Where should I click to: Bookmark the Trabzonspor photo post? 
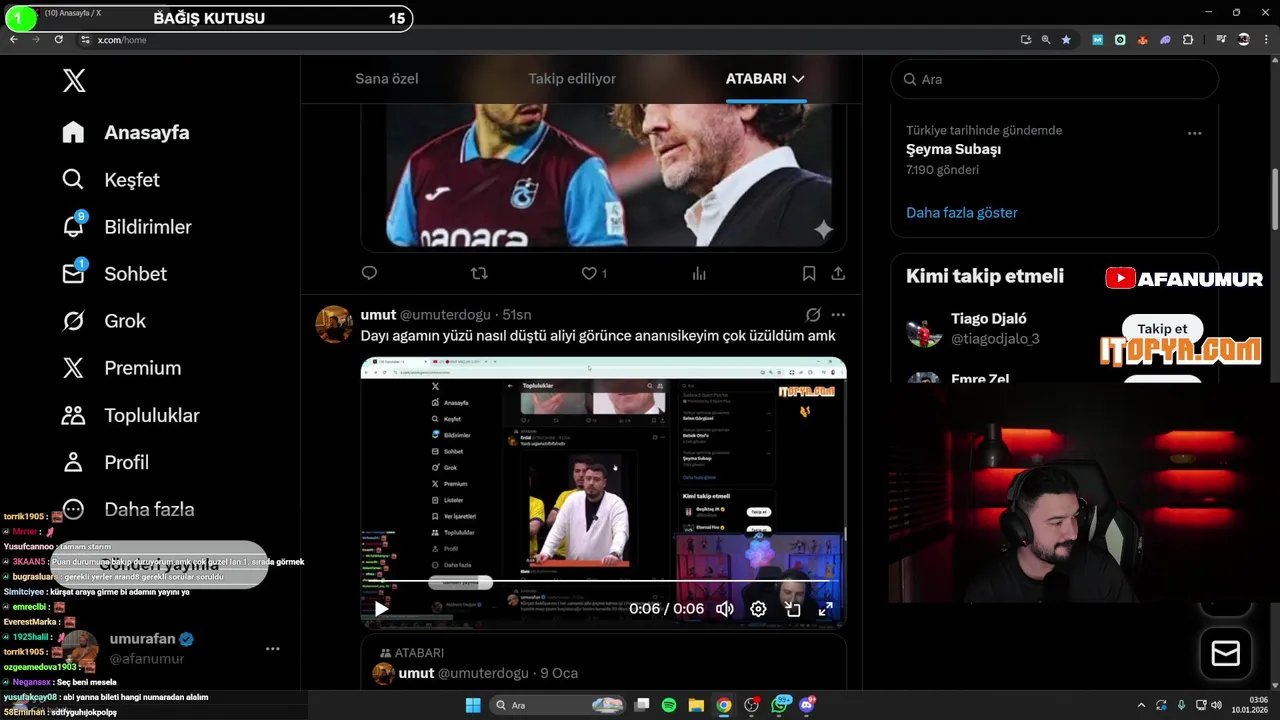tap(808, 273)
